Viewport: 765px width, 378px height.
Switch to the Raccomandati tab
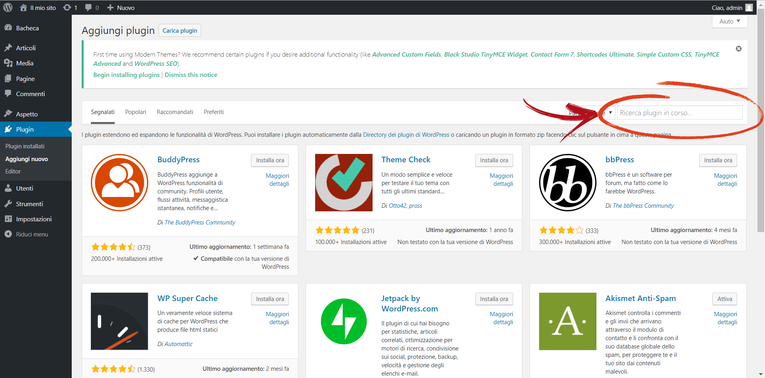[x=175, y=112]
